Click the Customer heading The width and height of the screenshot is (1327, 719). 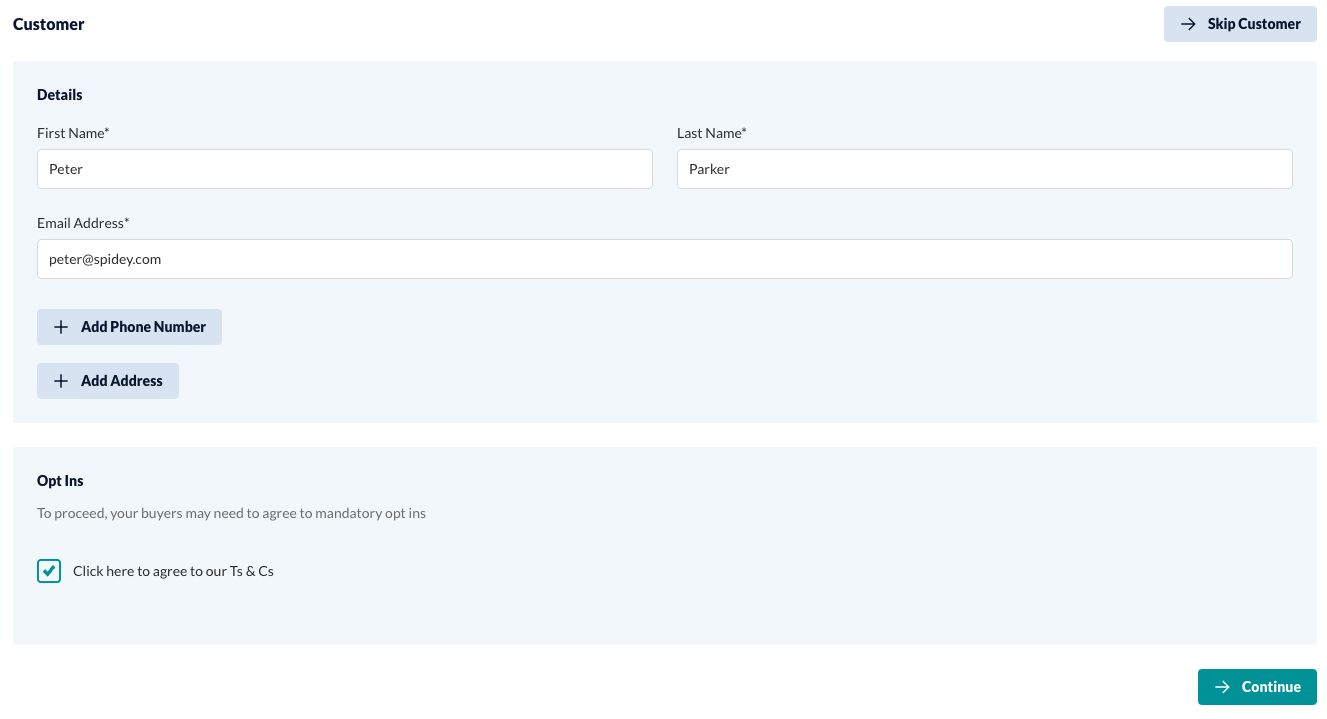pos(49,24)
